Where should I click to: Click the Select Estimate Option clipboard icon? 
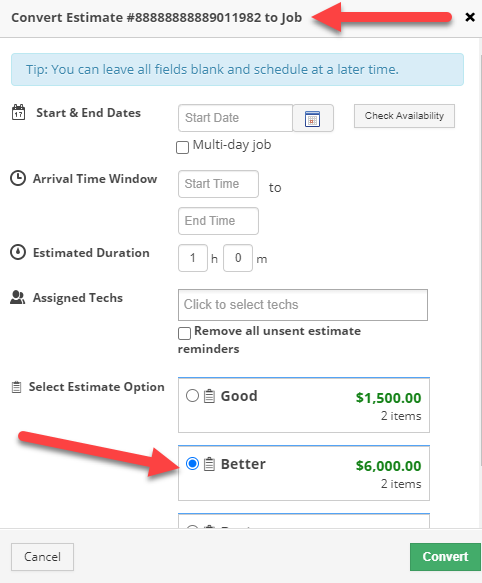16,387
